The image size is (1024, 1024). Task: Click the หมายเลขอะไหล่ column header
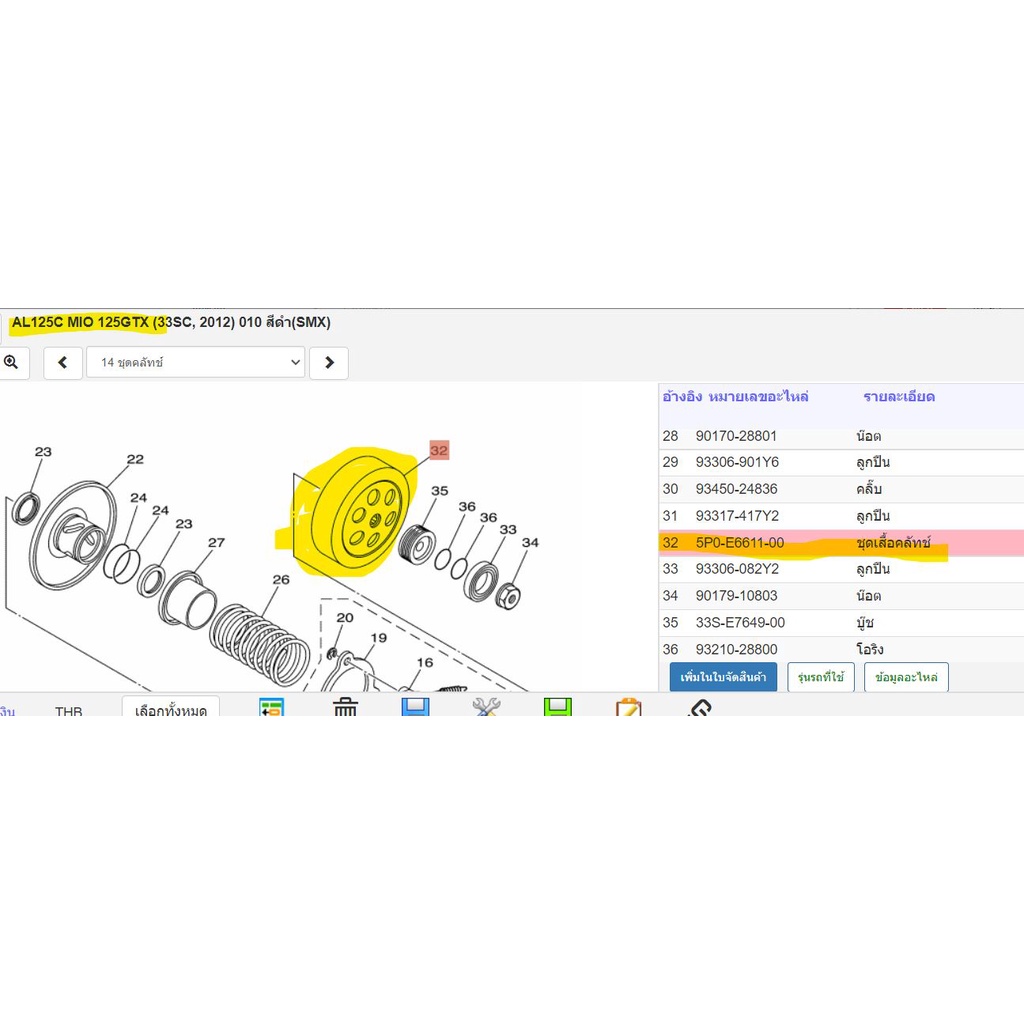pyautogui.click(x=758, y=396)
